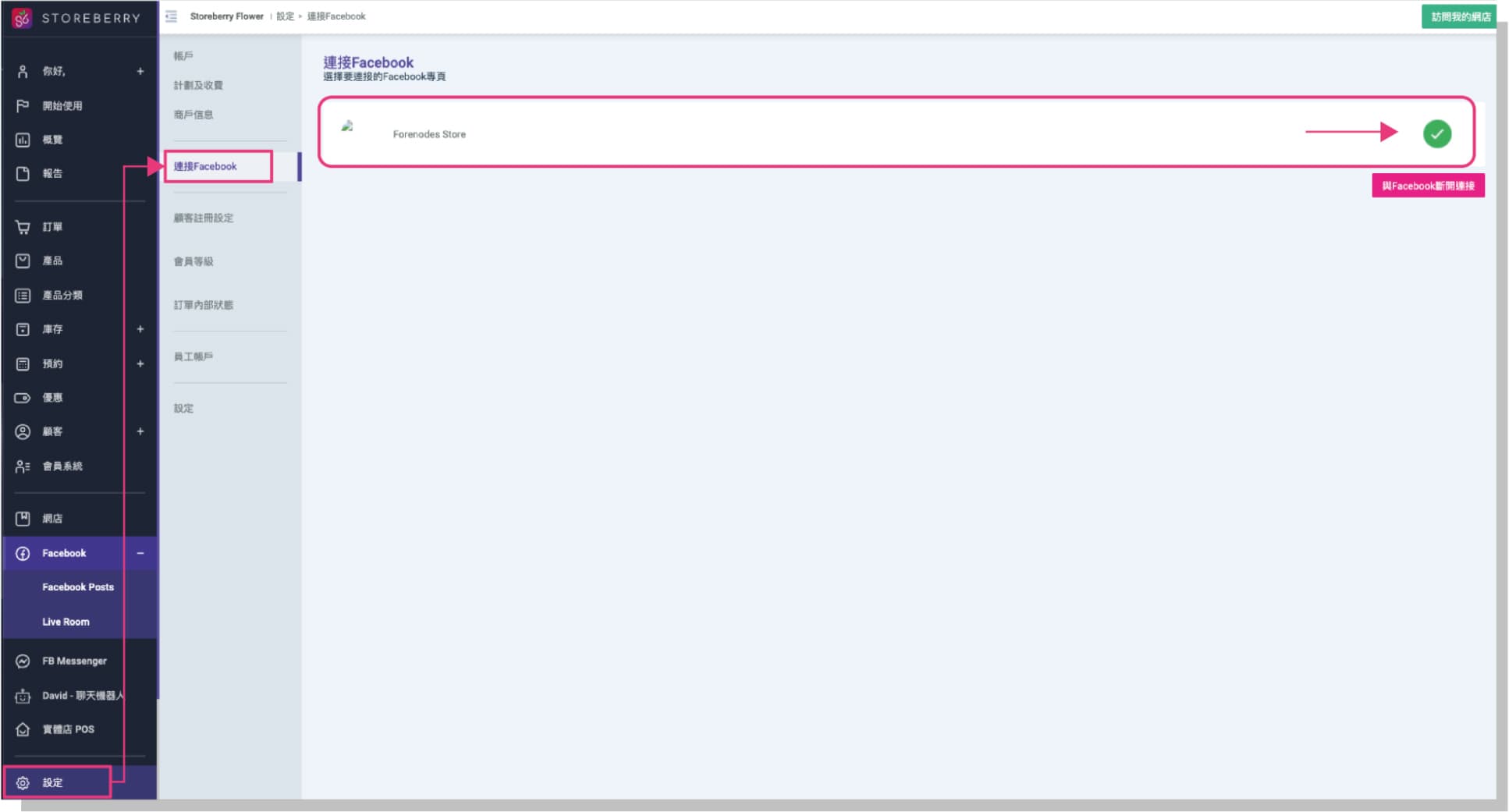Viewport: 1509px width, 812px height.
Task: Select 帳戶 in settings menu
Action: [183, 56]
